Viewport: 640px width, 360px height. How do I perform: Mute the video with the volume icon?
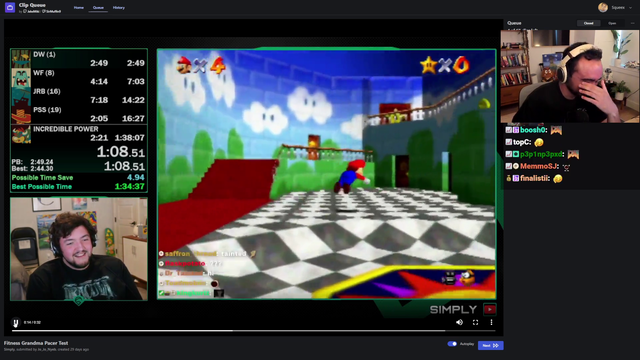[x=459, y=322]
